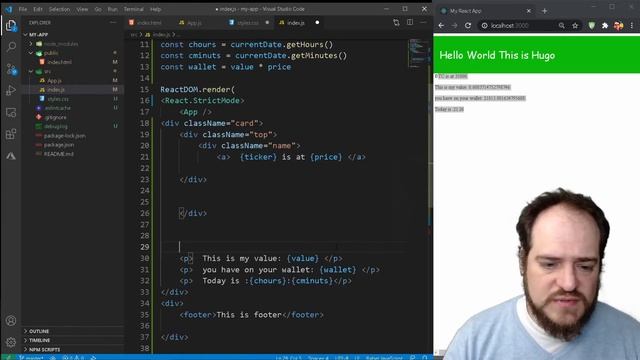The image size is (640, 360).
Task: Click the editor minimap preview
Action: click(418, 53)
